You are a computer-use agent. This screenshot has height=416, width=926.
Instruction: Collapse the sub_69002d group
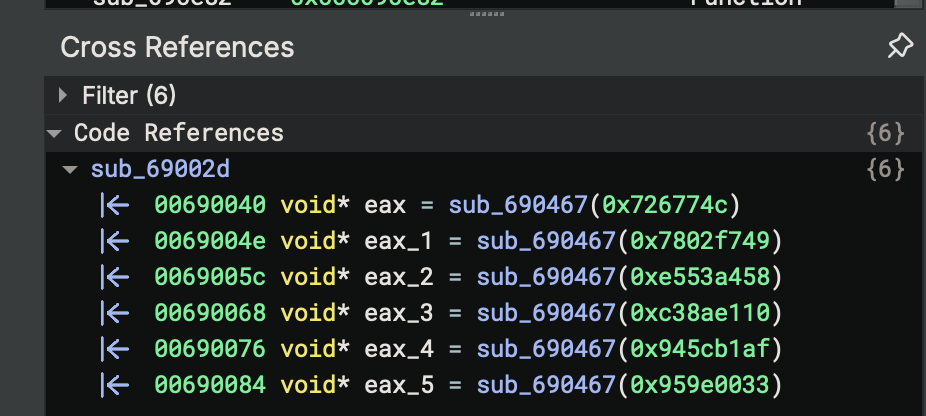tap(70, 170)
